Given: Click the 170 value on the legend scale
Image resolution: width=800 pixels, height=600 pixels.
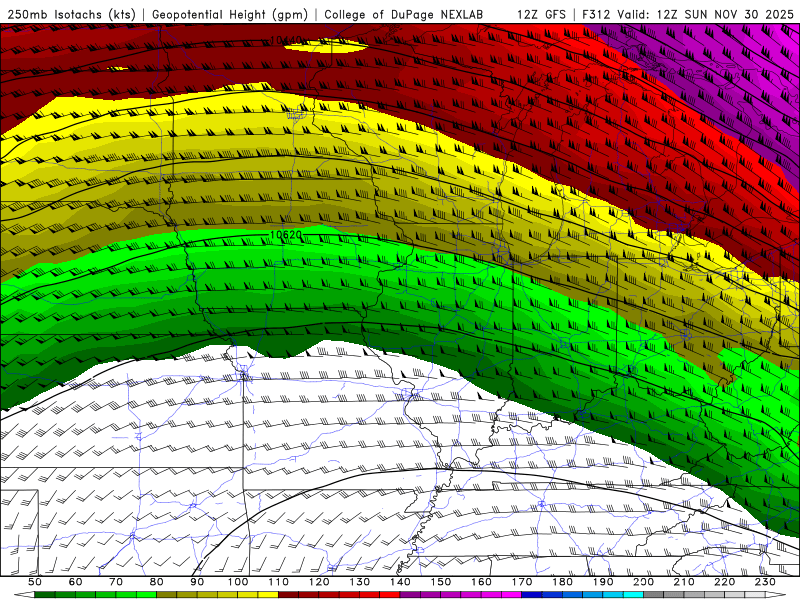Looking at the screenshot, I should tap(522, 582).
